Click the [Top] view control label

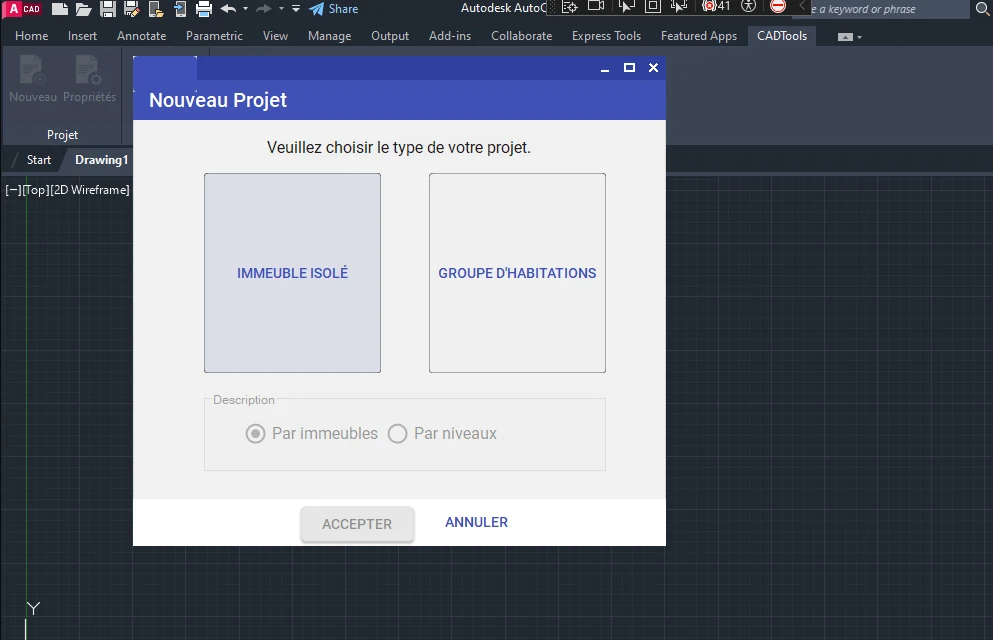coord(35,190)
